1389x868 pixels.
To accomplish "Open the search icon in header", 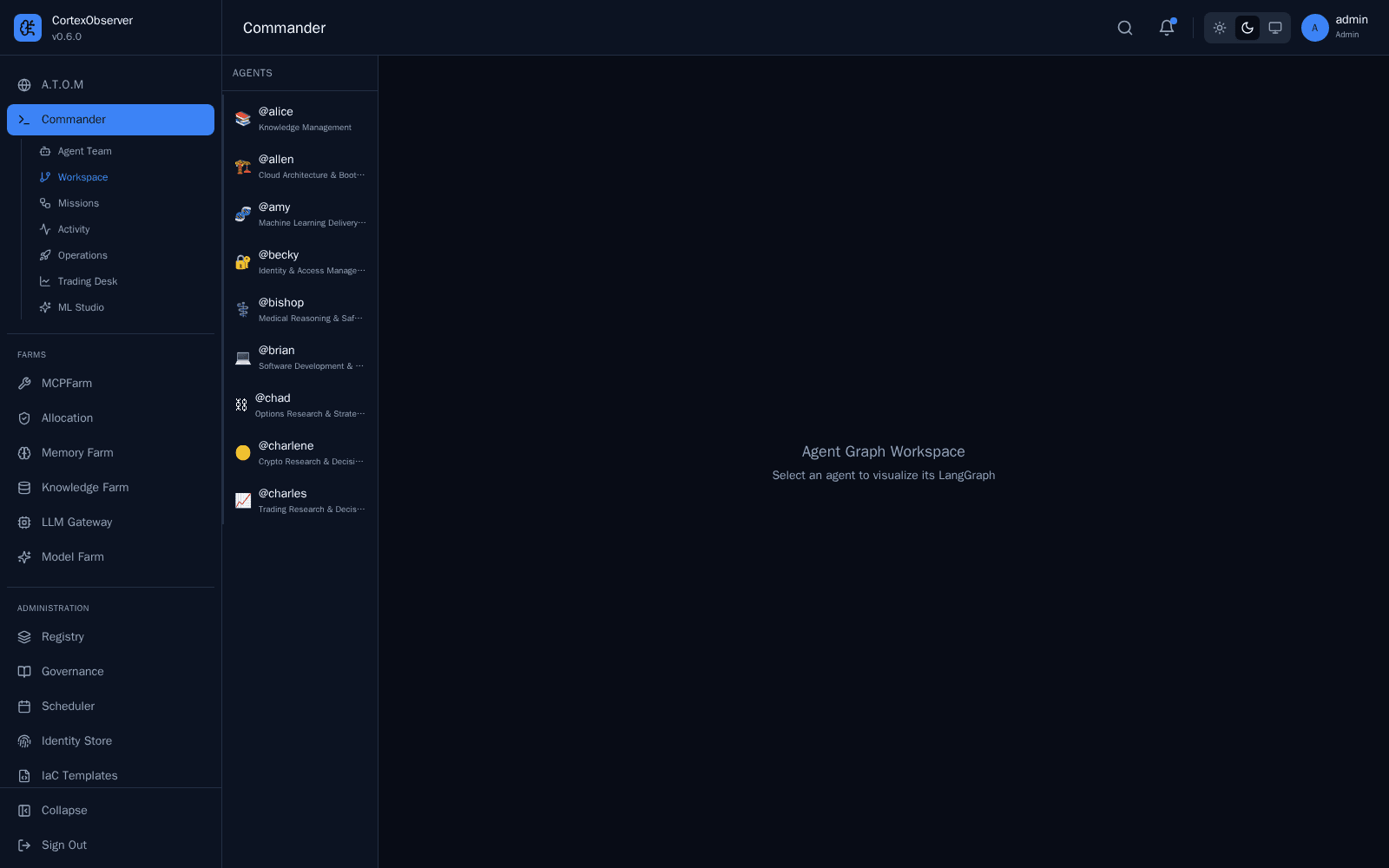I will 1125,28.
